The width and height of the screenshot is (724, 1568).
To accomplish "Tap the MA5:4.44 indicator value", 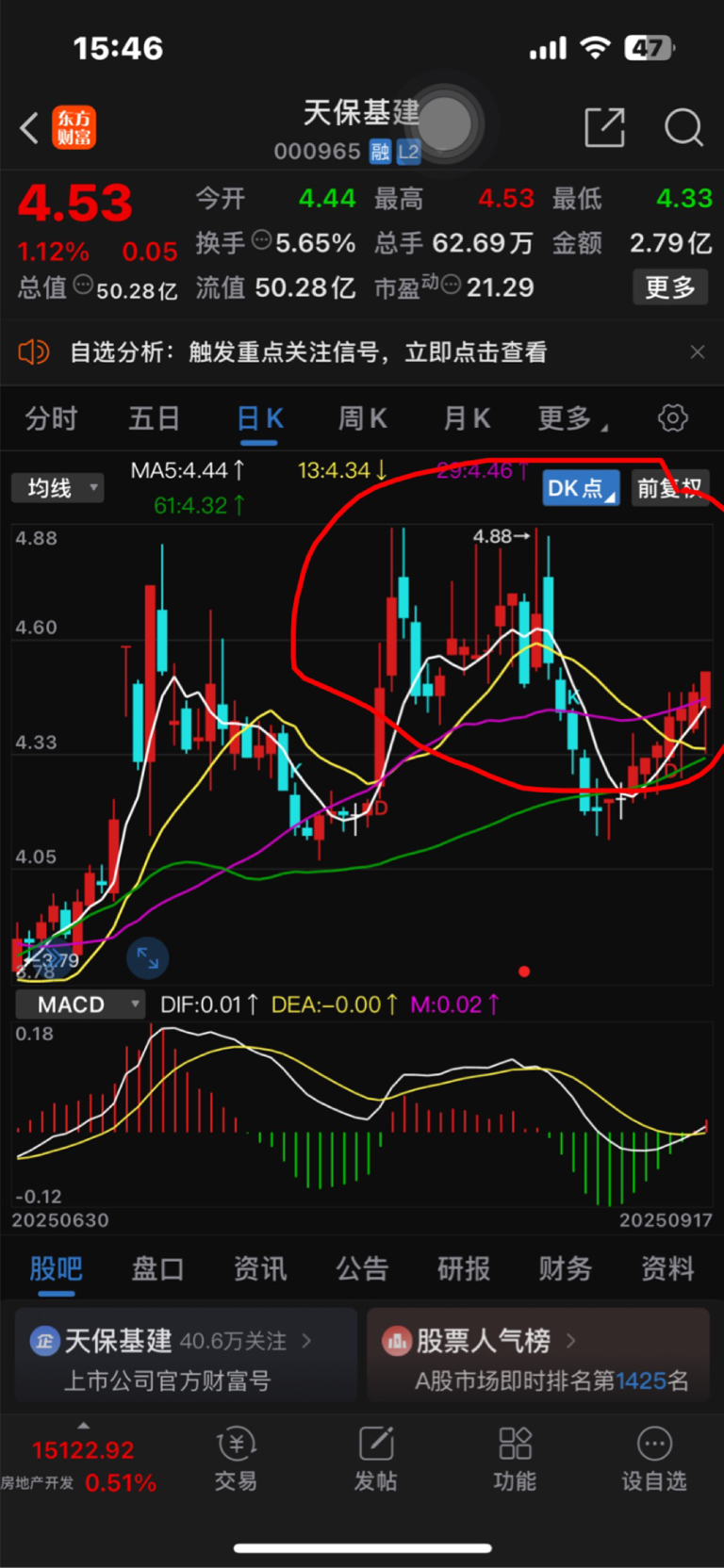I will pyautogui.click(x=189, y=469).
